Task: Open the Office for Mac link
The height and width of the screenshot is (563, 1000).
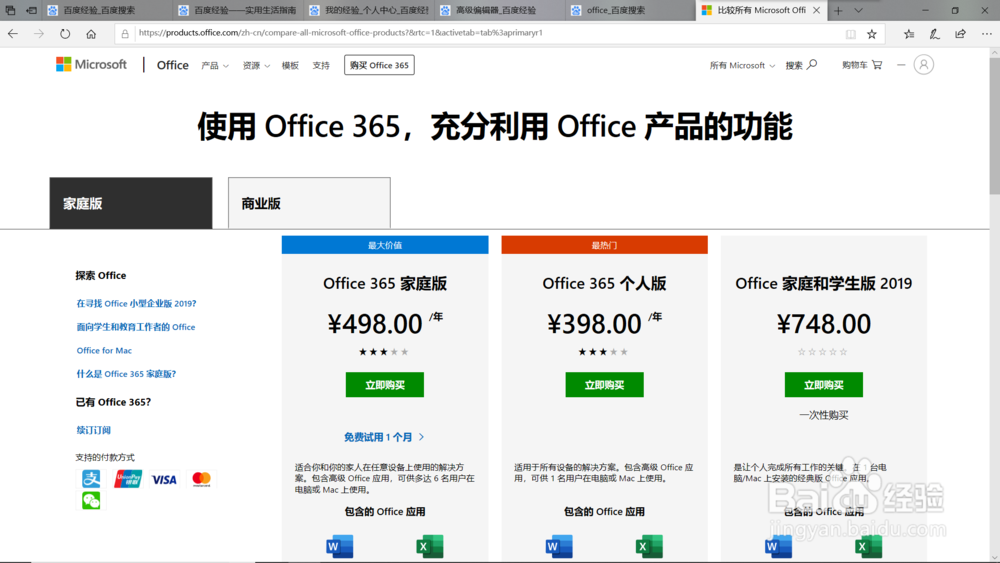Action: click(104, 351)
